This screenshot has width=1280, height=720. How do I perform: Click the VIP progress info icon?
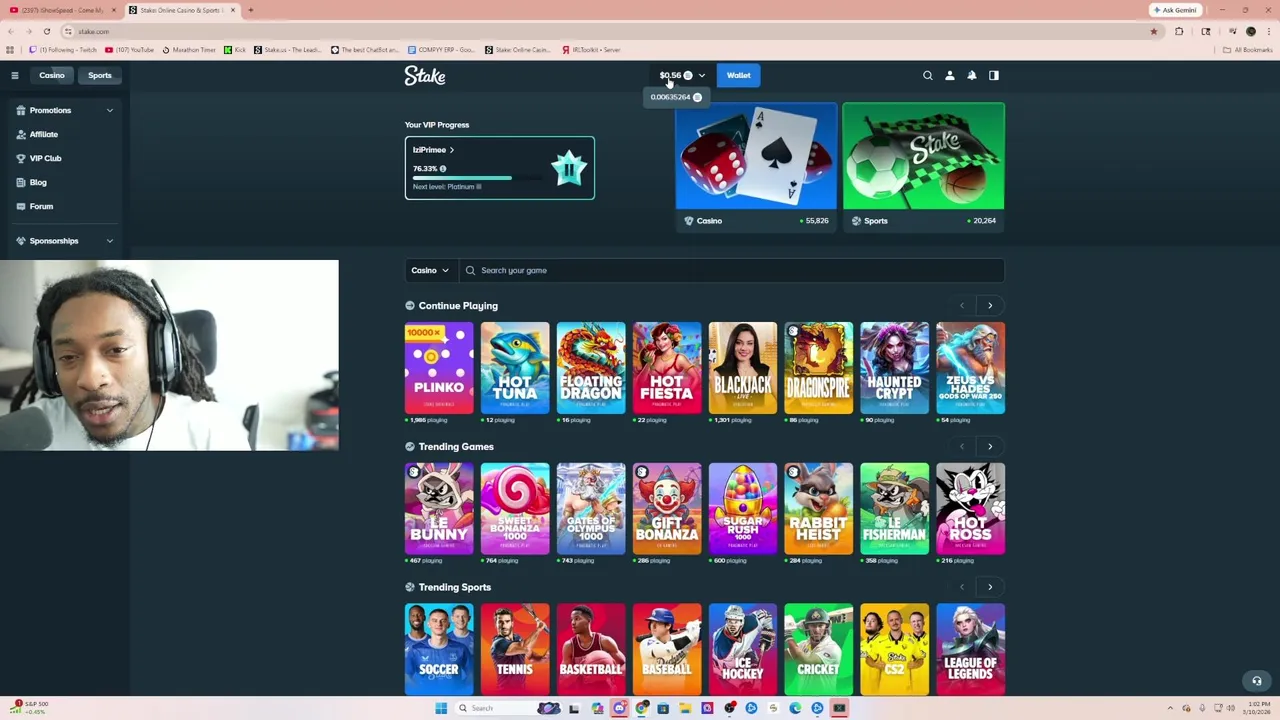(x=443, y=169)
